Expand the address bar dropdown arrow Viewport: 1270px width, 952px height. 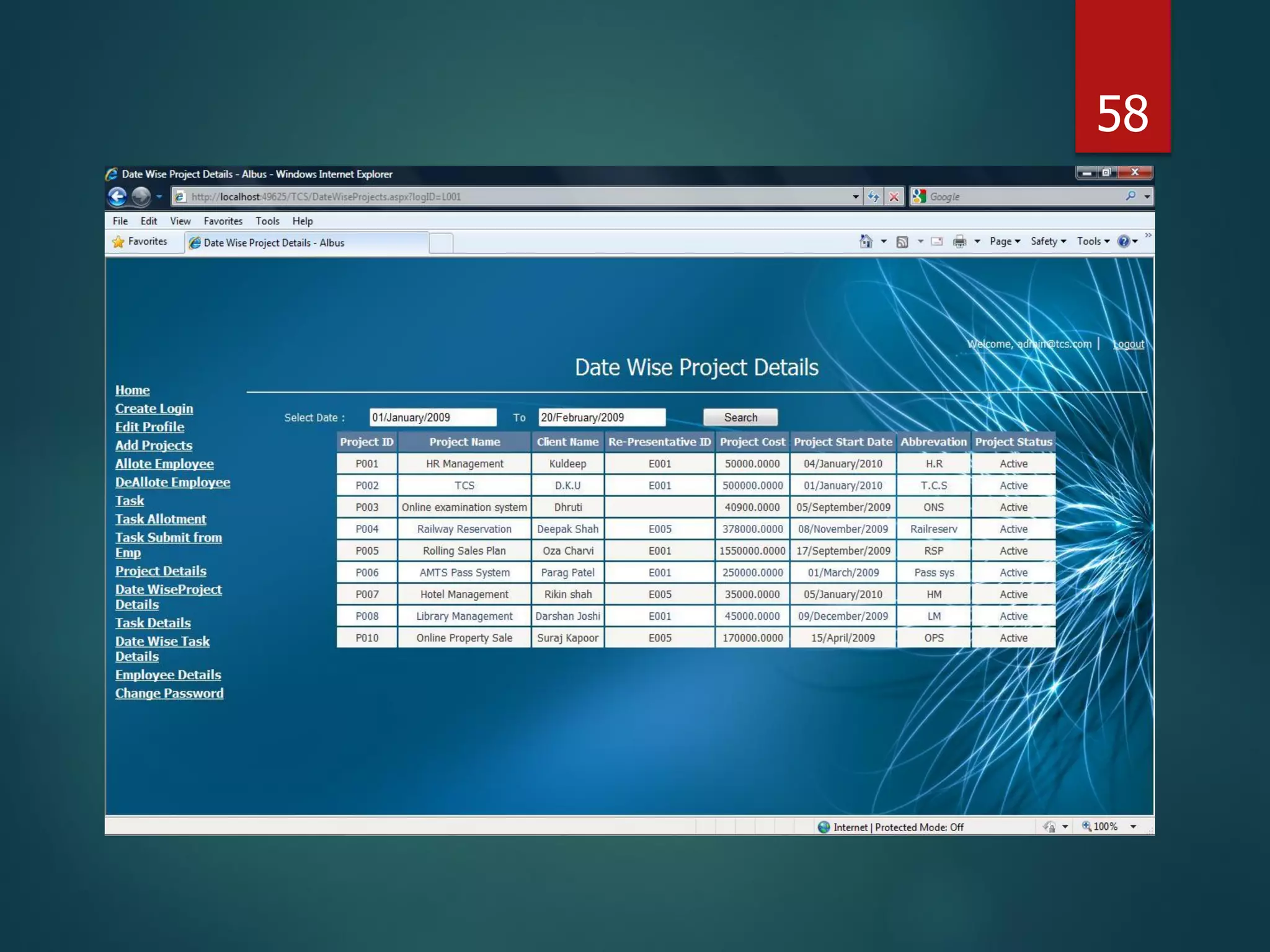(x=856, y=196)
